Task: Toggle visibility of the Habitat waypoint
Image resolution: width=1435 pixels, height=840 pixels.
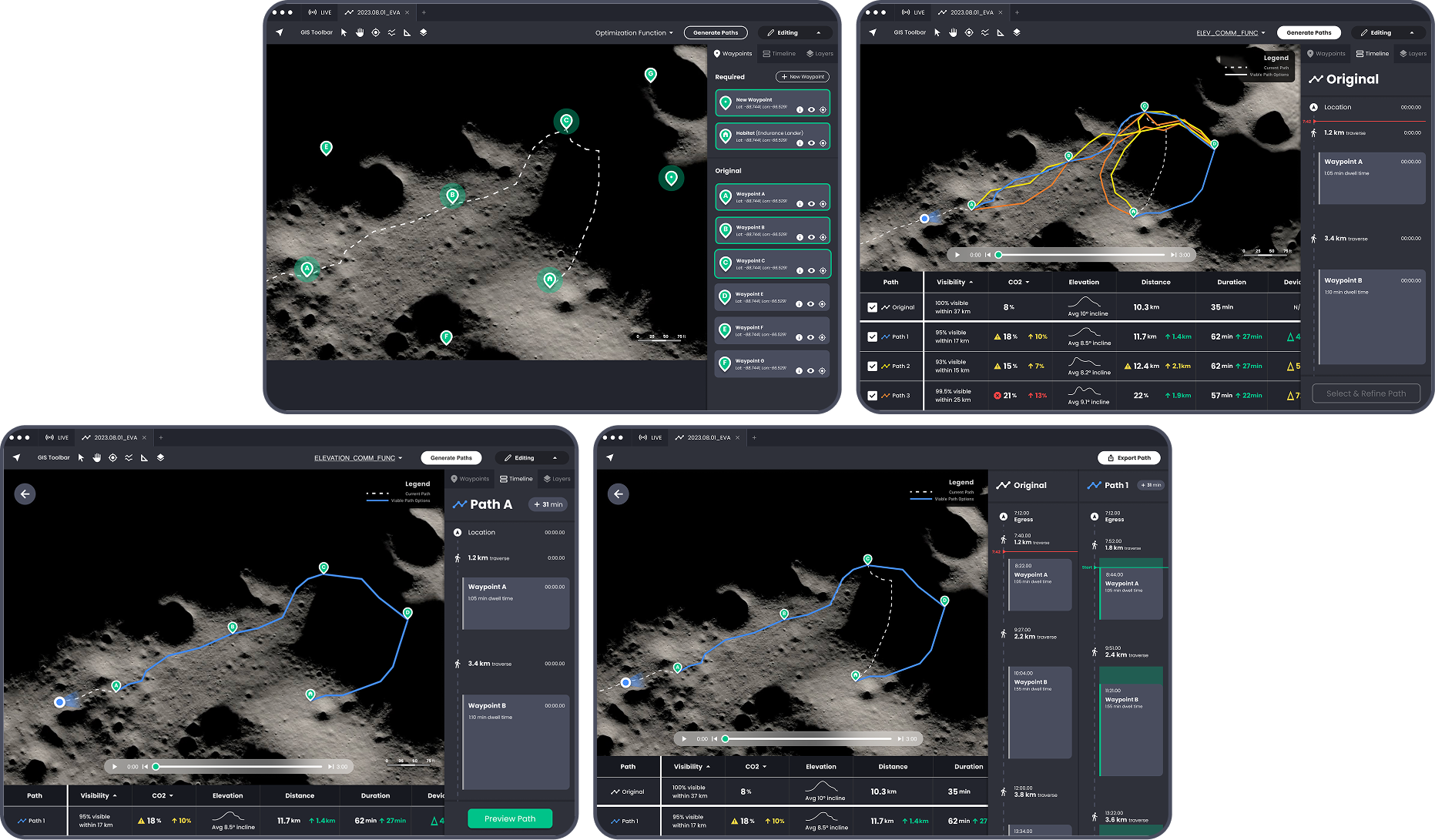Action: [x=811, y=143]
